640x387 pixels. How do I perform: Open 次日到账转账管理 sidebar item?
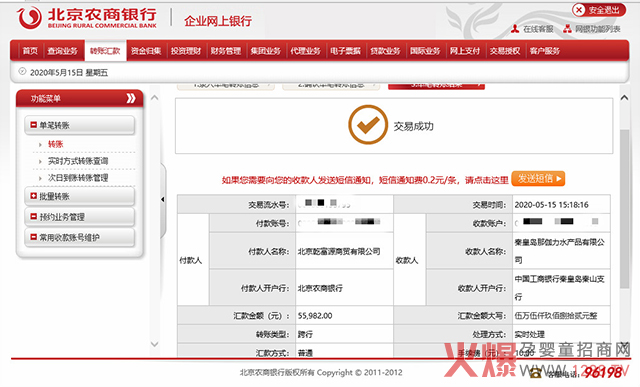click(x=78, y=178)
